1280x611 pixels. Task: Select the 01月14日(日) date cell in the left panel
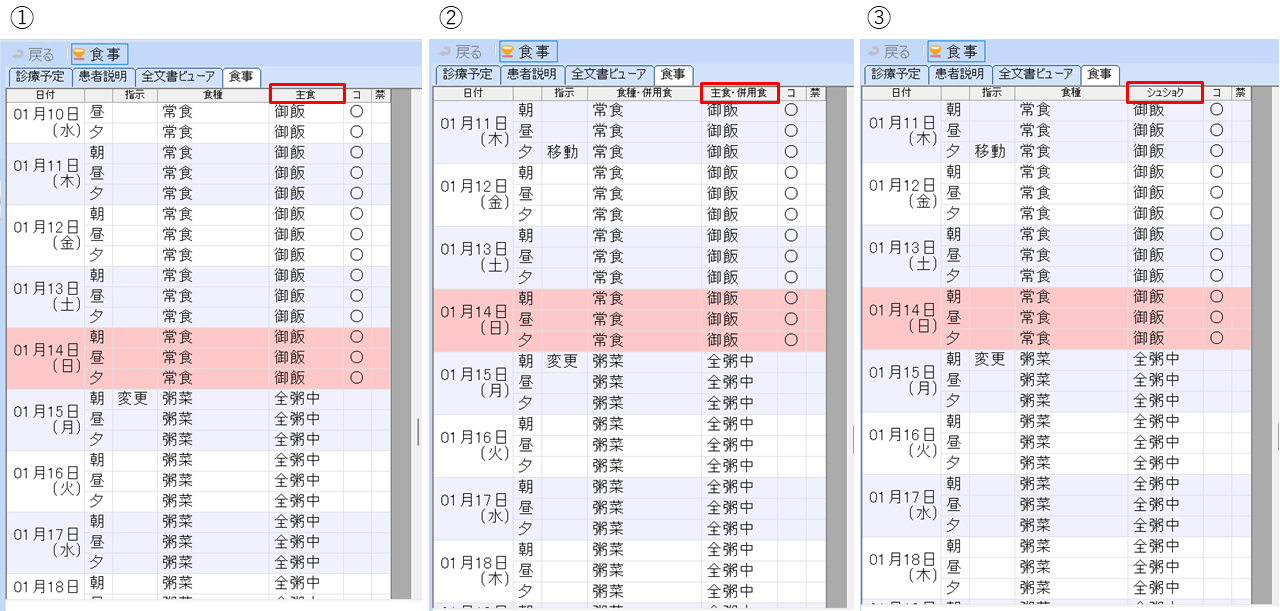46,357
